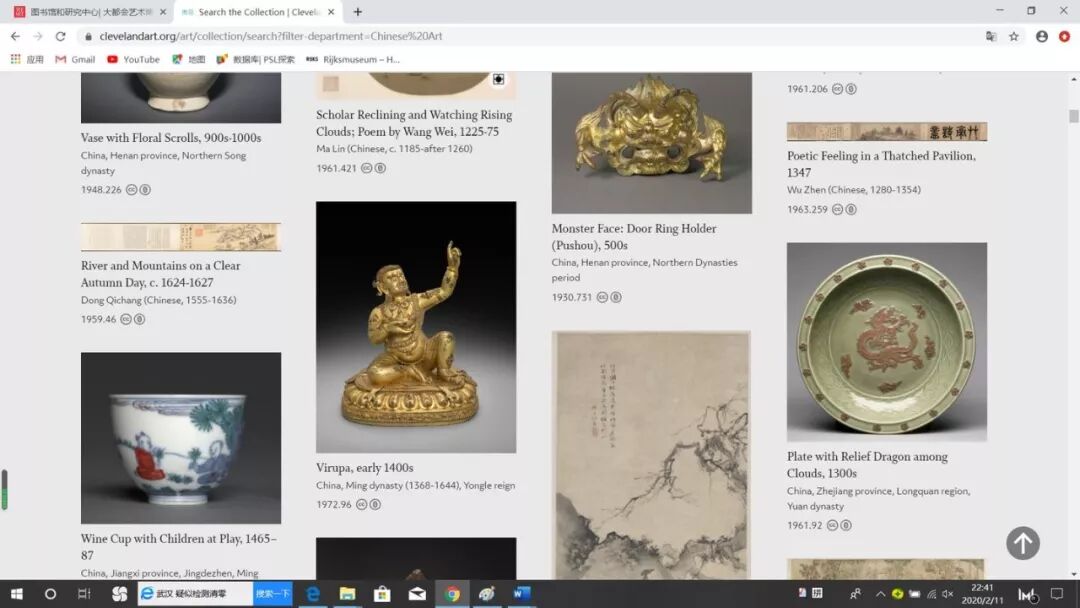
Task: Click the muted volume tray icon
Action: pos(948,594)
